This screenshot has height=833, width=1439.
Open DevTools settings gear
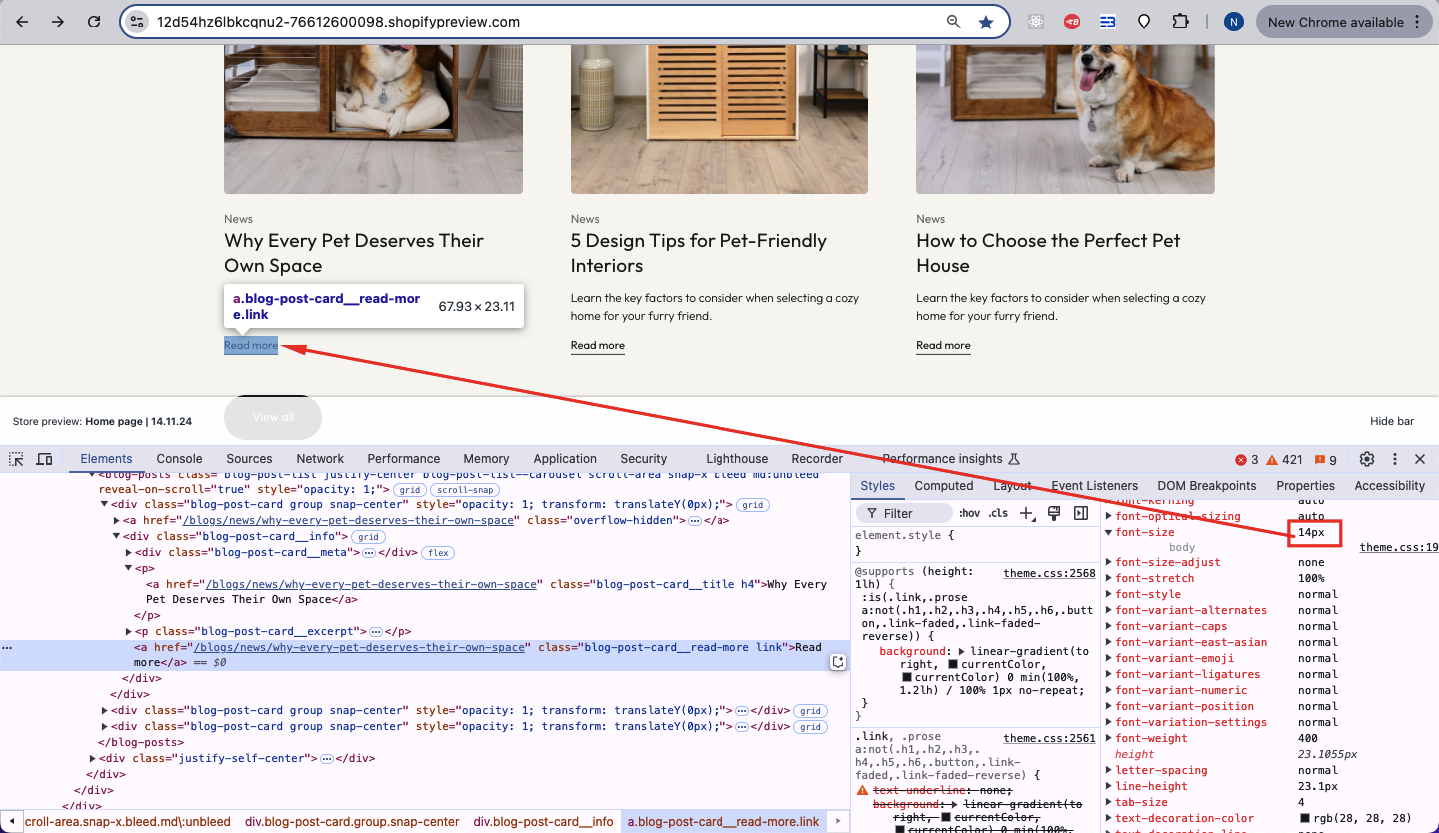(x=1367, y=459)
